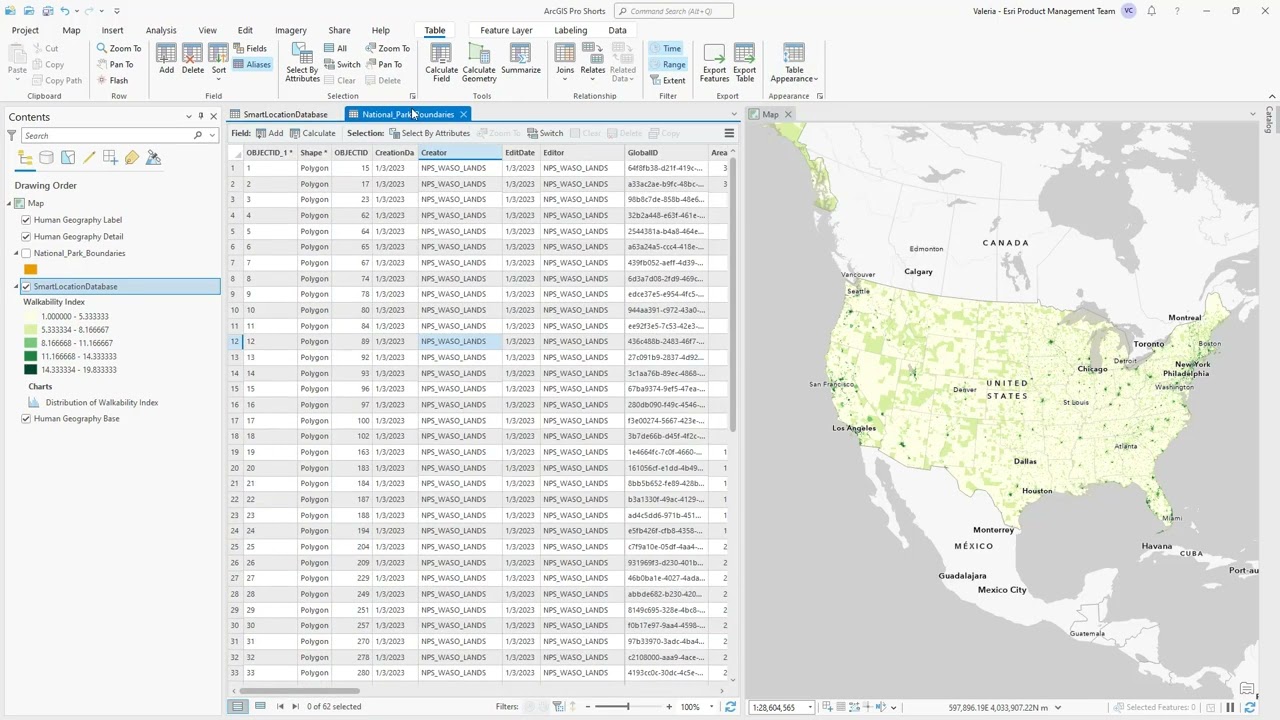The width and height of the screenshot is (1280, 720).
Task: Open the Calculate Field tool
Action: pos(441,63)
